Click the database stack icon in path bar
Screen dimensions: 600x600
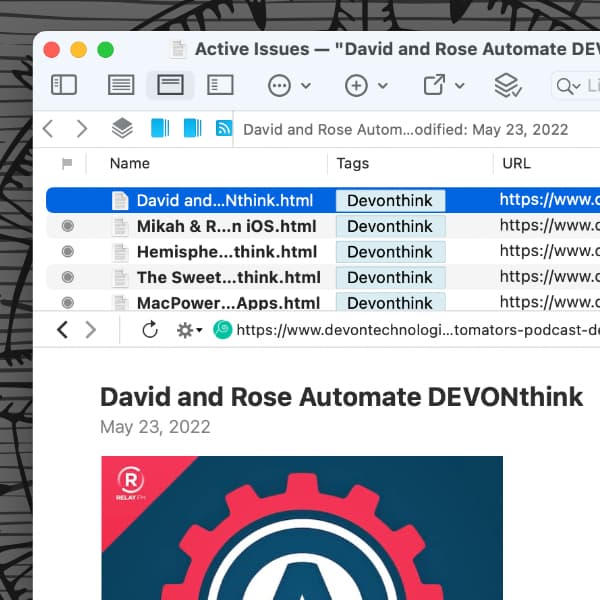(x=122, y=128)
